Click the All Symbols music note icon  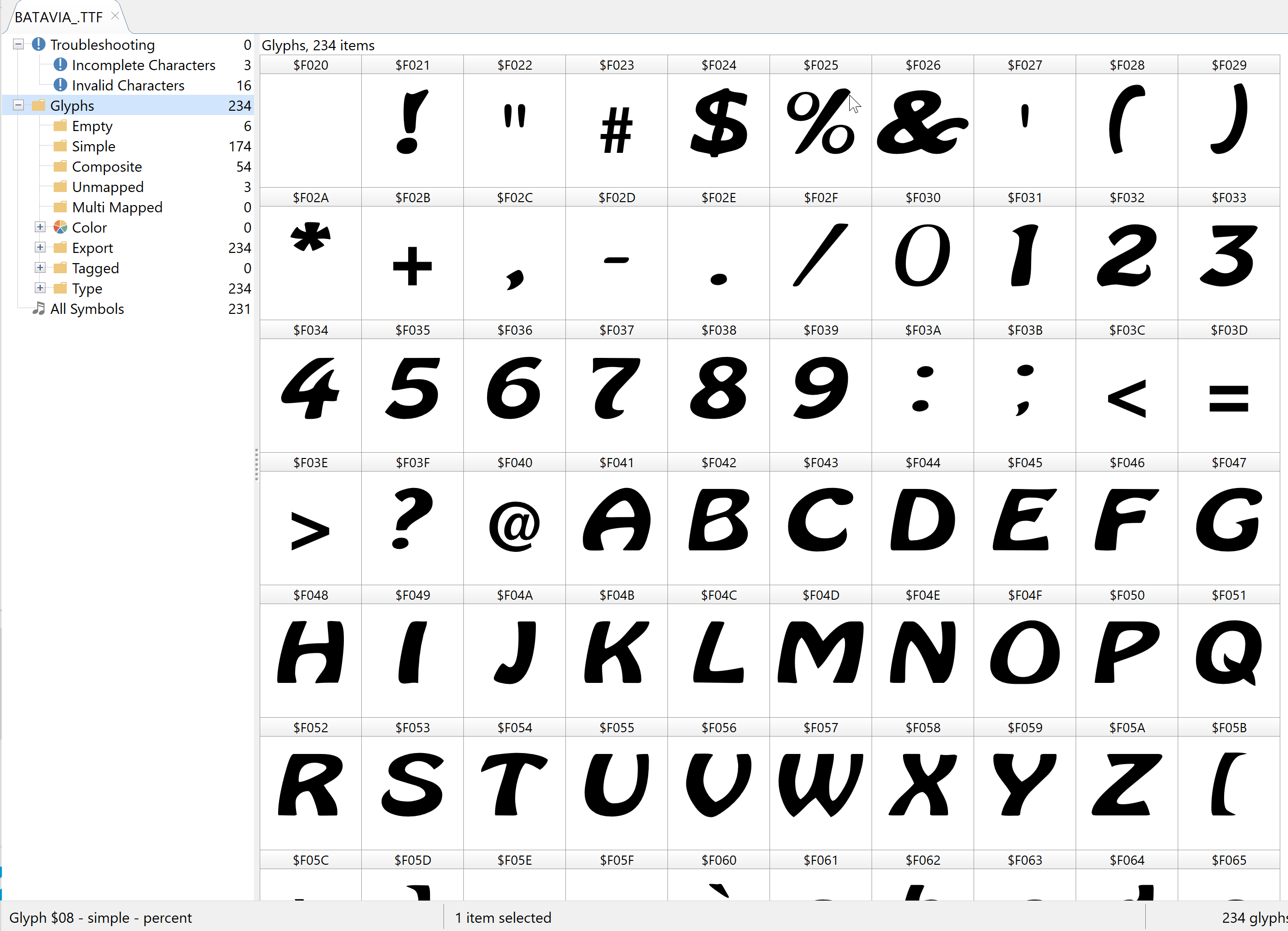(39, 309)
